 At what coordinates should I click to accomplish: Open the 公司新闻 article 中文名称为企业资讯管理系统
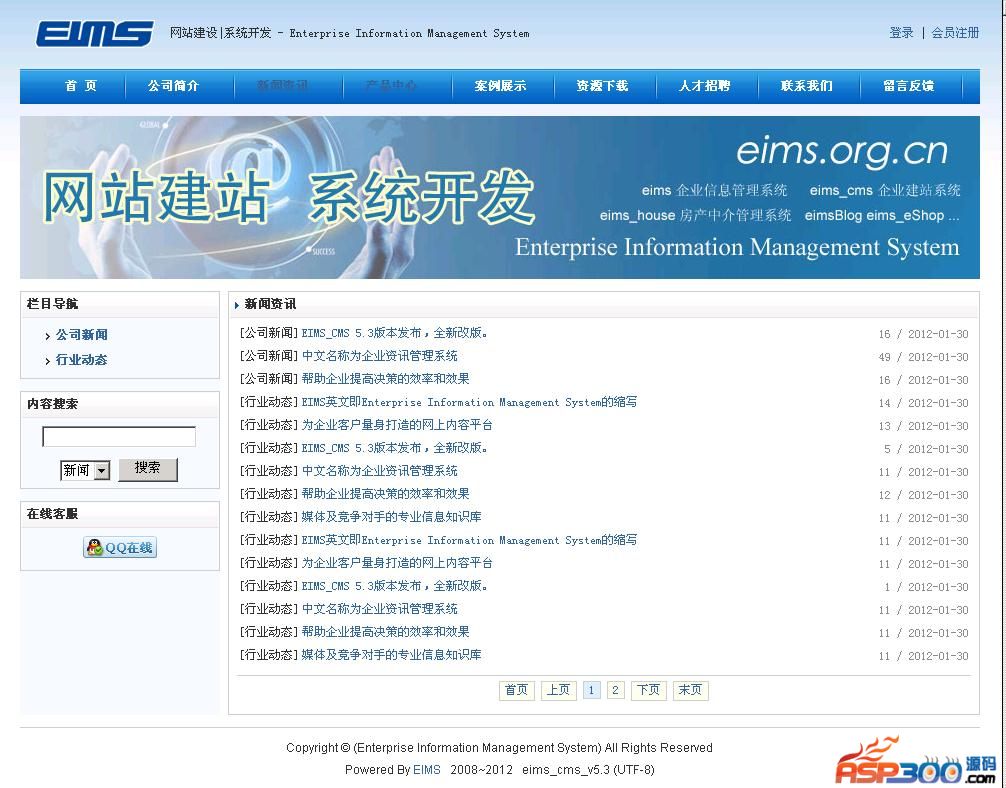click(x=379, y=356)
